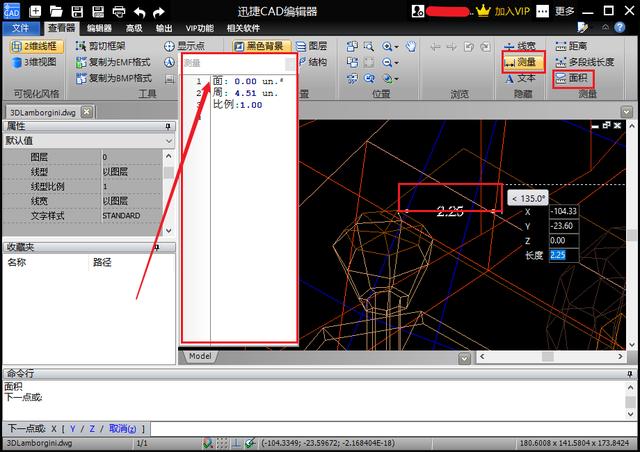
Task: Click 复制为EMF格式
Action: 113,62
